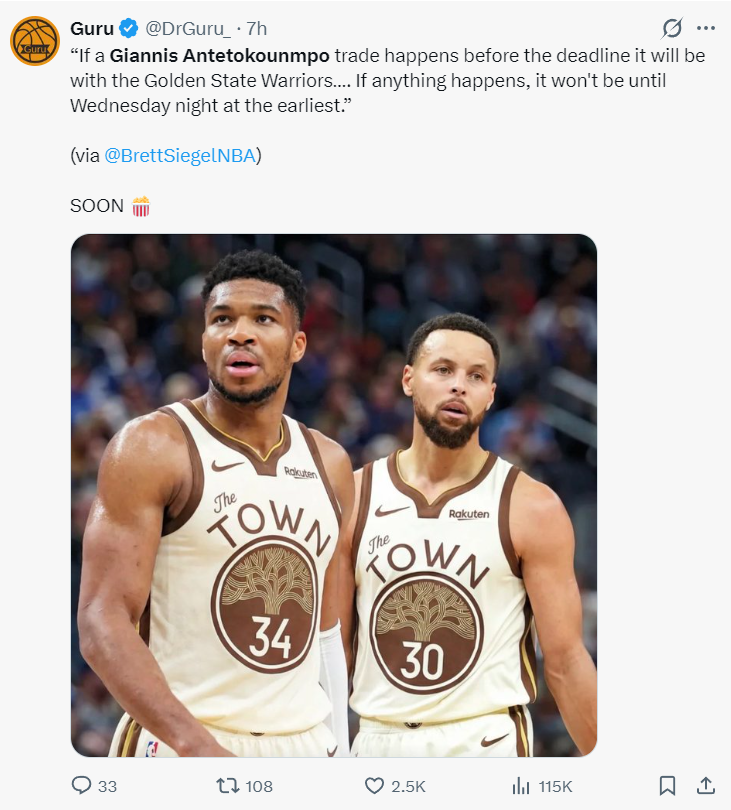Like the post with the heart icon
The height and width of the screenshot is (810, 731).
point(374,786)
